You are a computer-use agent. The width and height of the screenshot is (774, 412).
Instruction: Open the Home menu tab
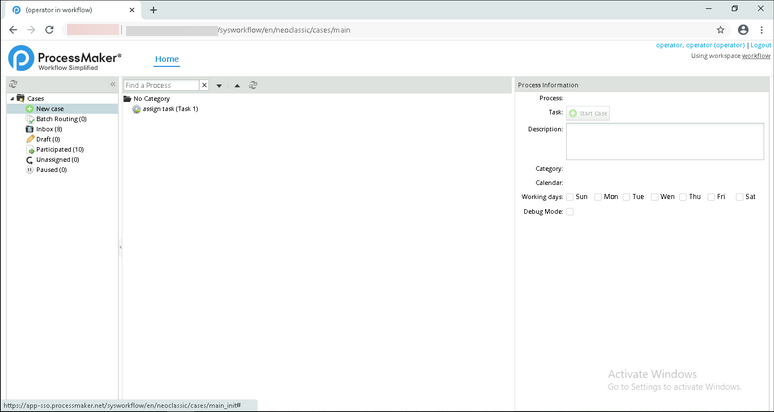pos(167,59)
